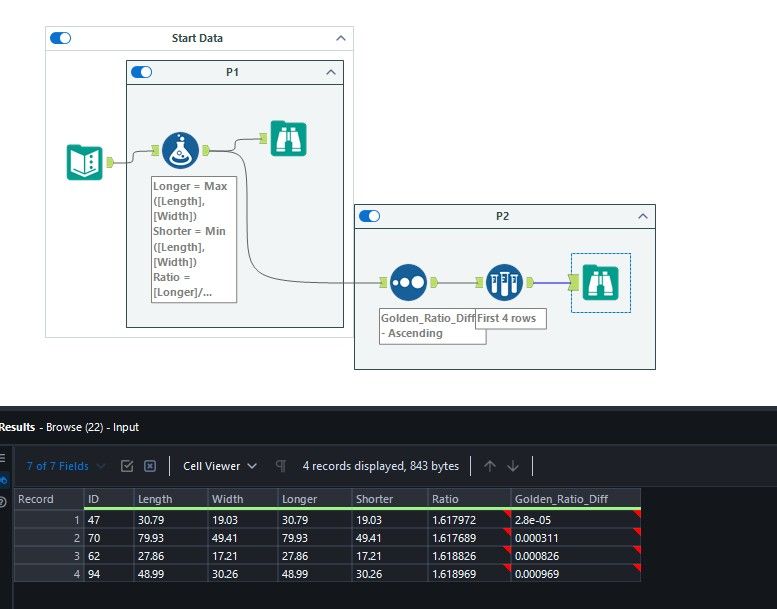Deselect all fields x icon
This screenshot has height=609, width=777.
click(150, 466)
